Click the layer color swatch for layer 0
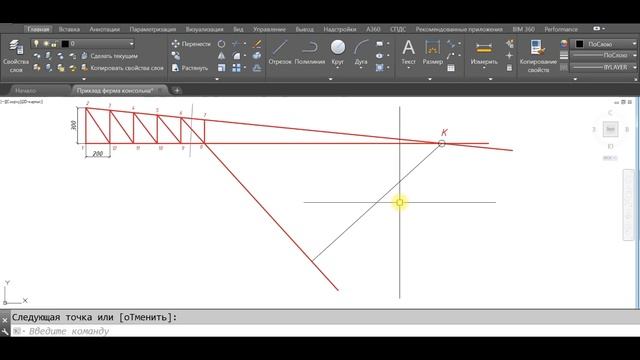640x360 pixels. pos(65,44)
